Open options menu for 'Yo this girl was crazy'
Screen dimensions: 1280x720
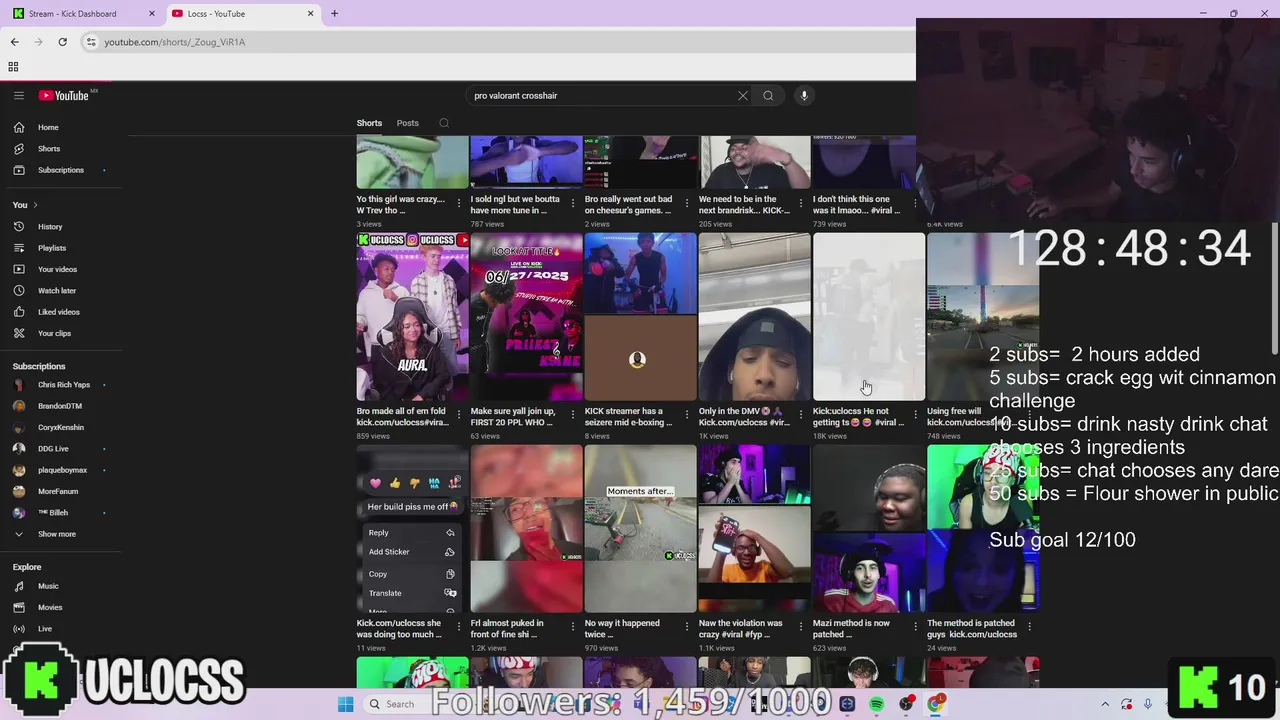(x=459, y=203)
